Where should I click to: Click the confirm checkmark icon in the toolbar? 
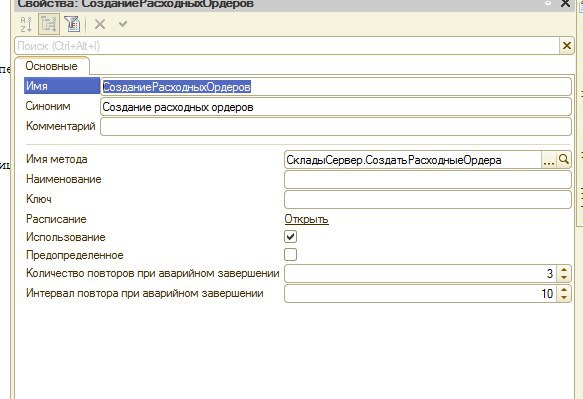[x=123, y=24]
